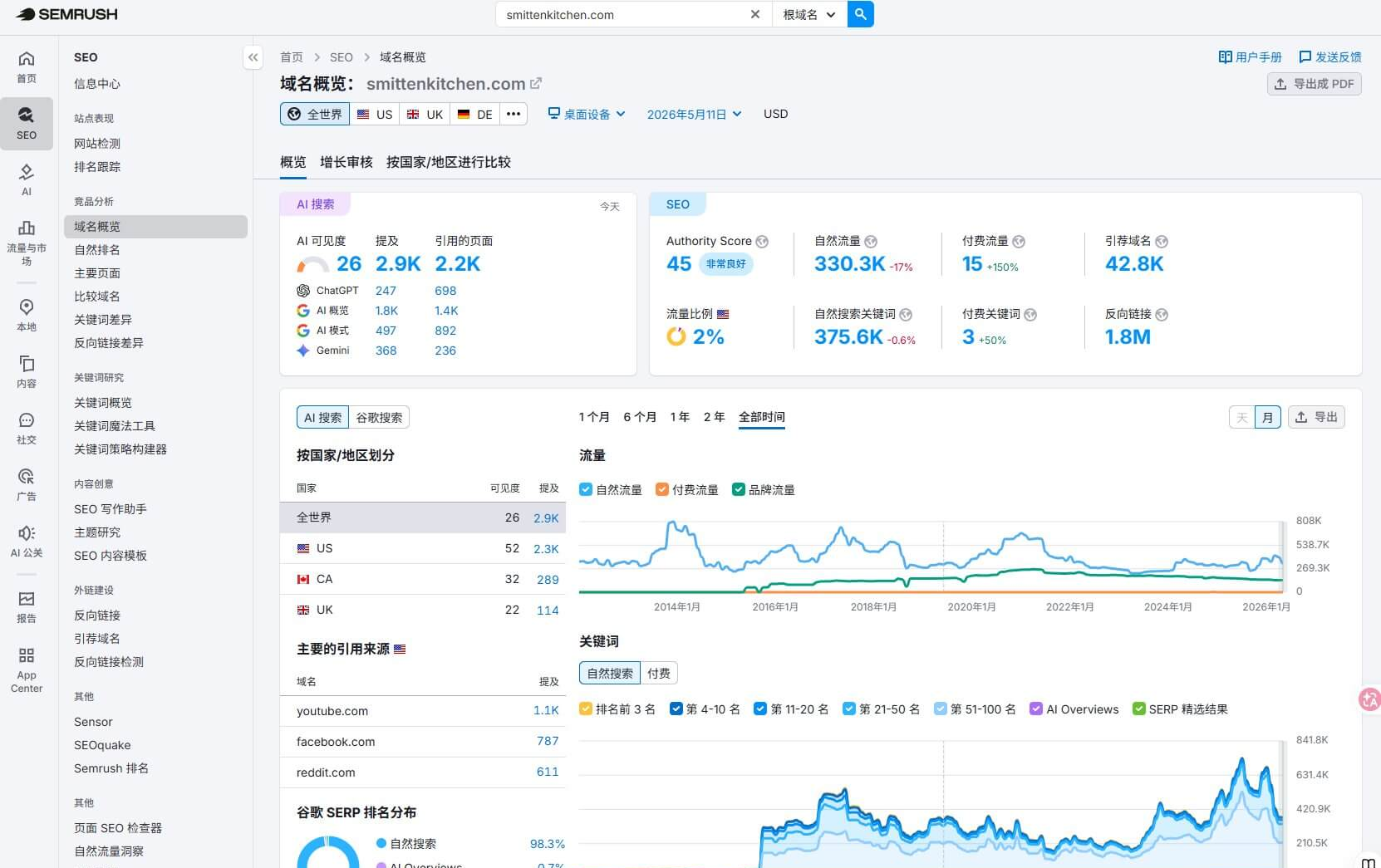Click the SEO breadcrumb link

[341, 57]
